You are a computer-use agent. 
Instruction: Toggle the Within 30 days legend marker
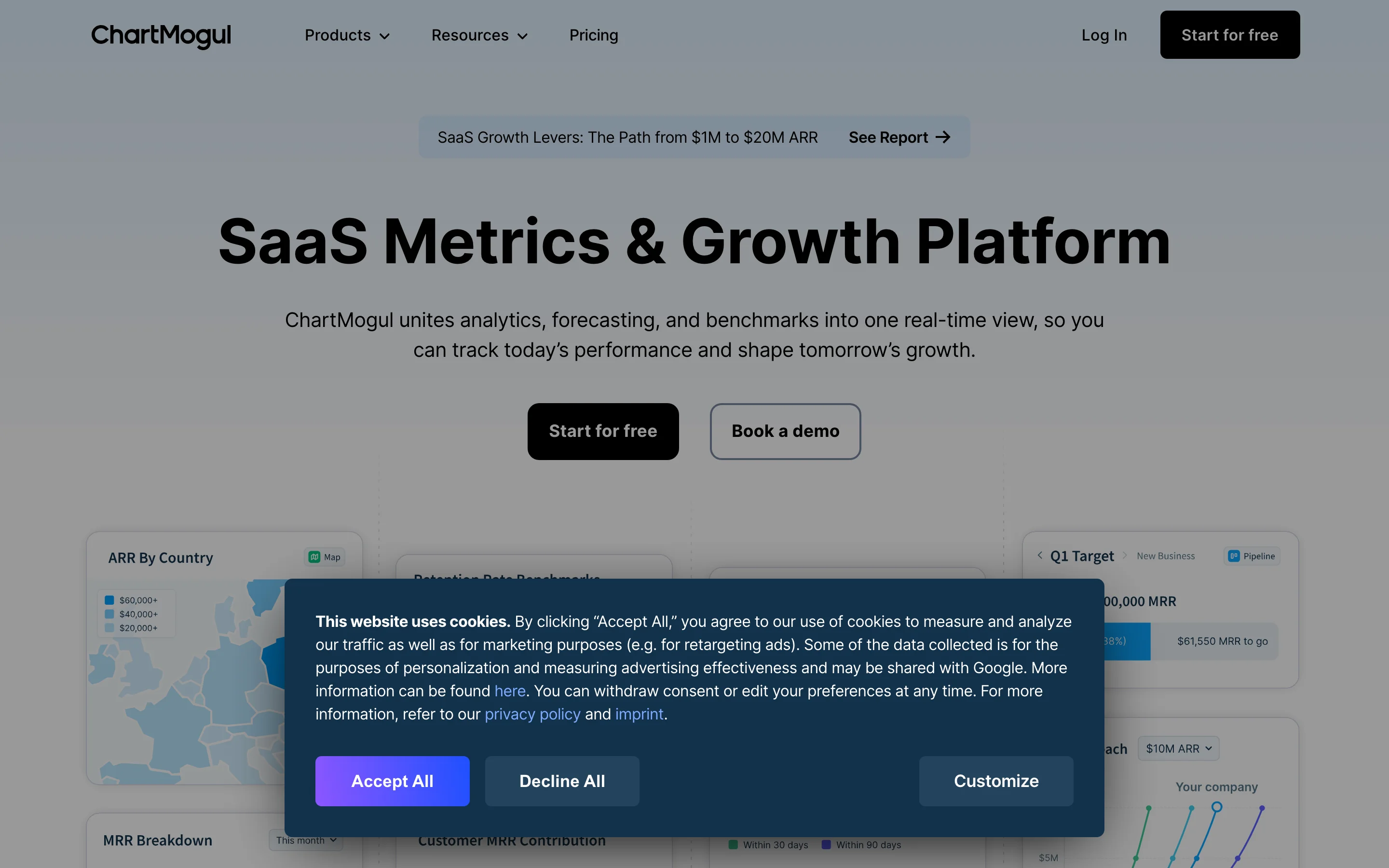coord(733,844)
